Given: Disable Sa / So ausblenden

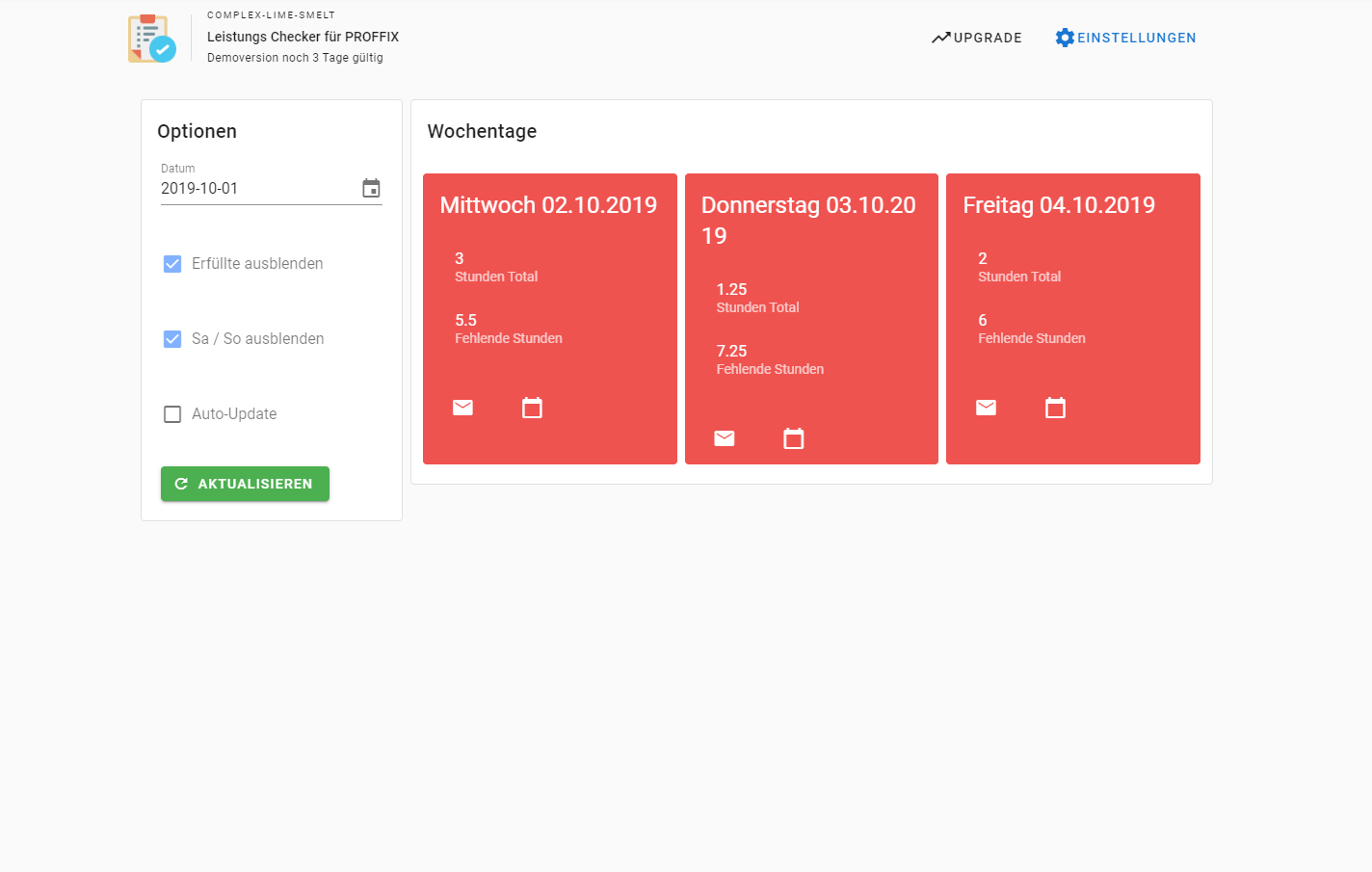Looking at the screenshot, I should click(172, 338).
